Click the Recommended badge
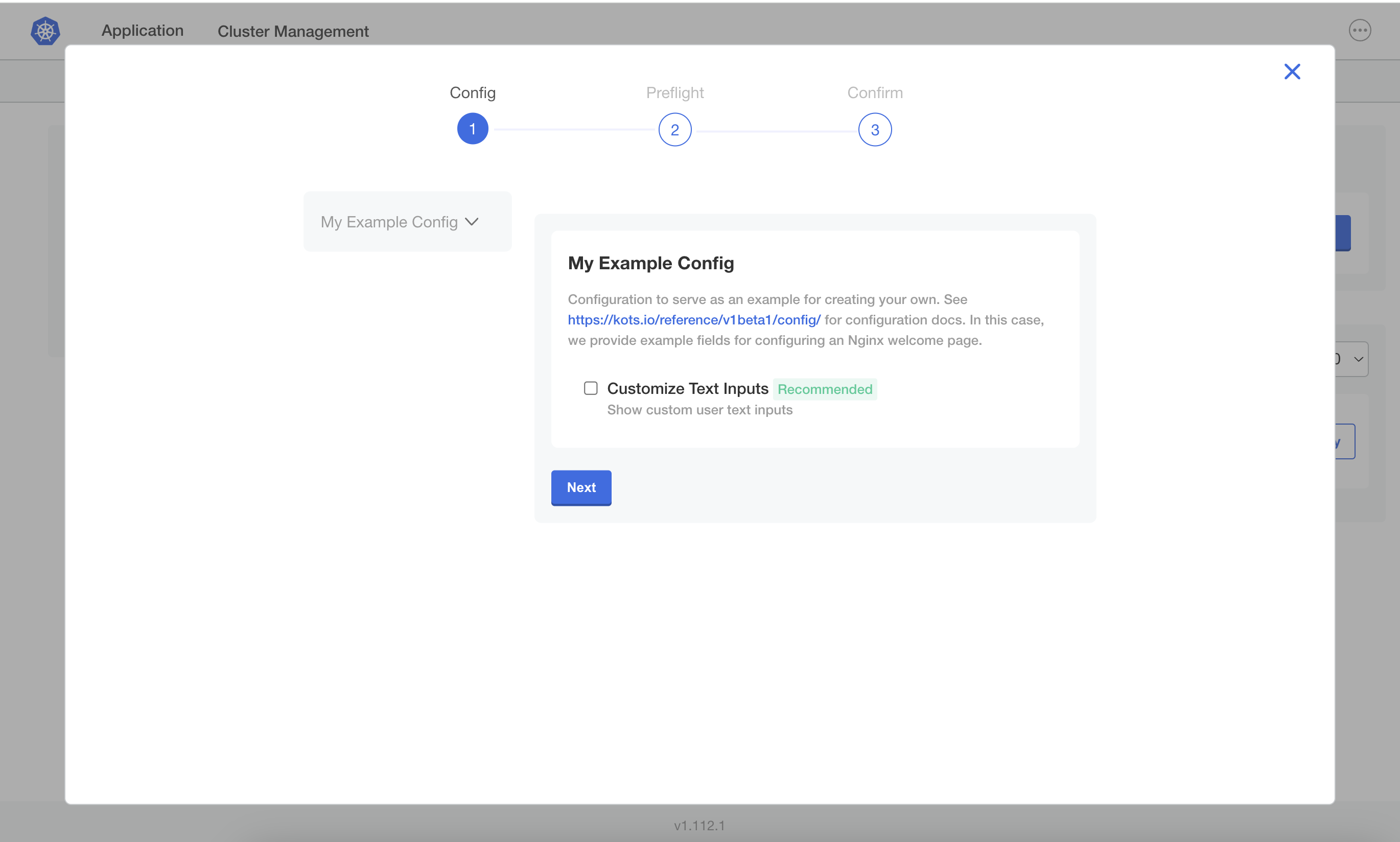Screen dimensions: 1400x842 coord(825,389)
